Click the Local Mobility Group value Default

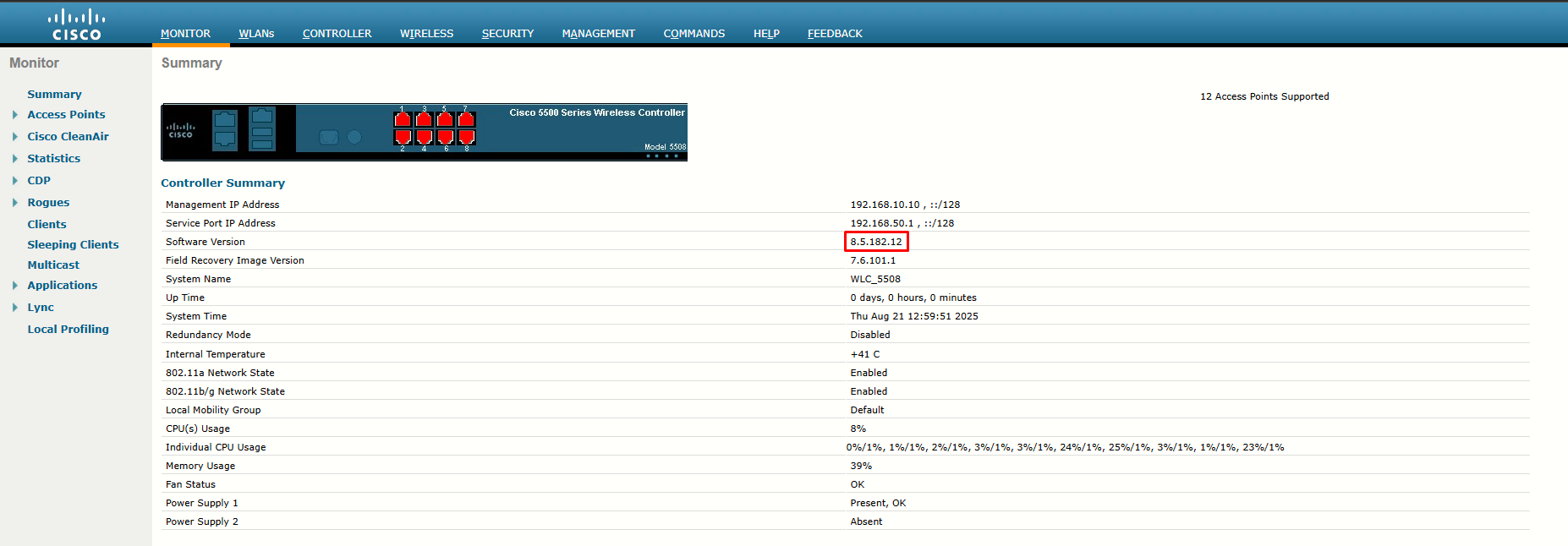pyautogui.click(x=867, y=410)
